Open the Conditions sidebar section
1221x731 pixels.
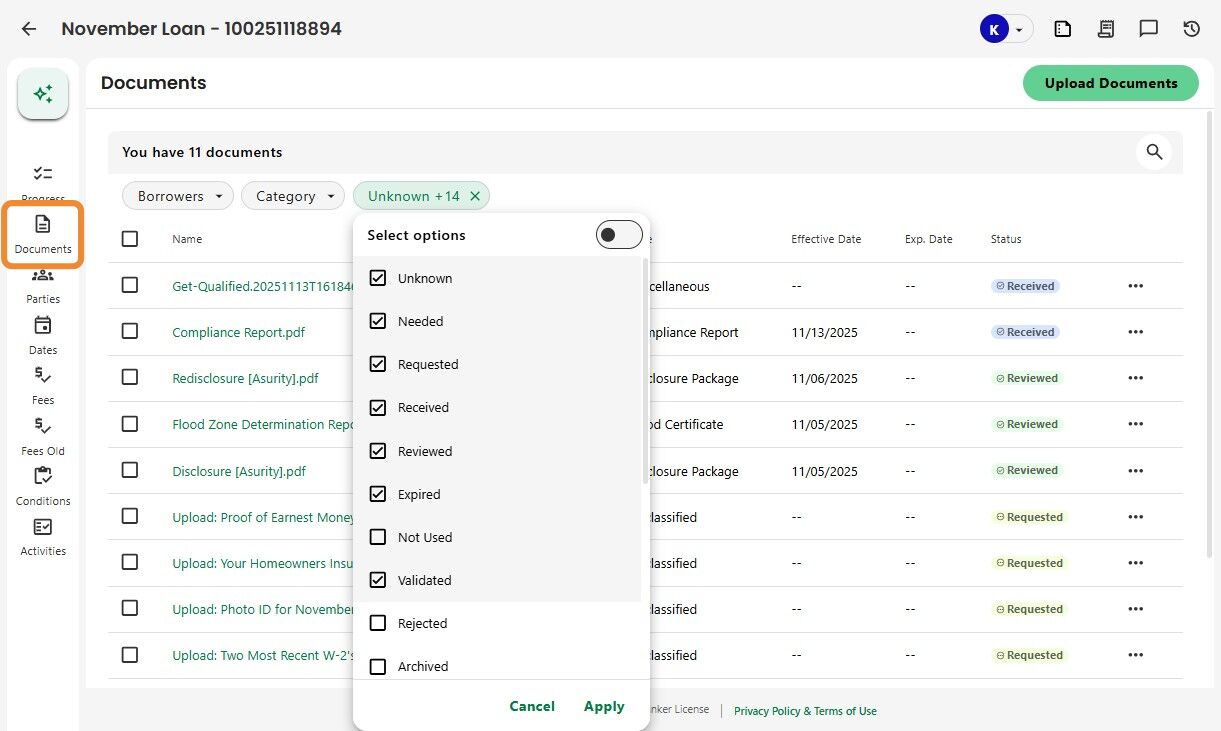[43, 486]
